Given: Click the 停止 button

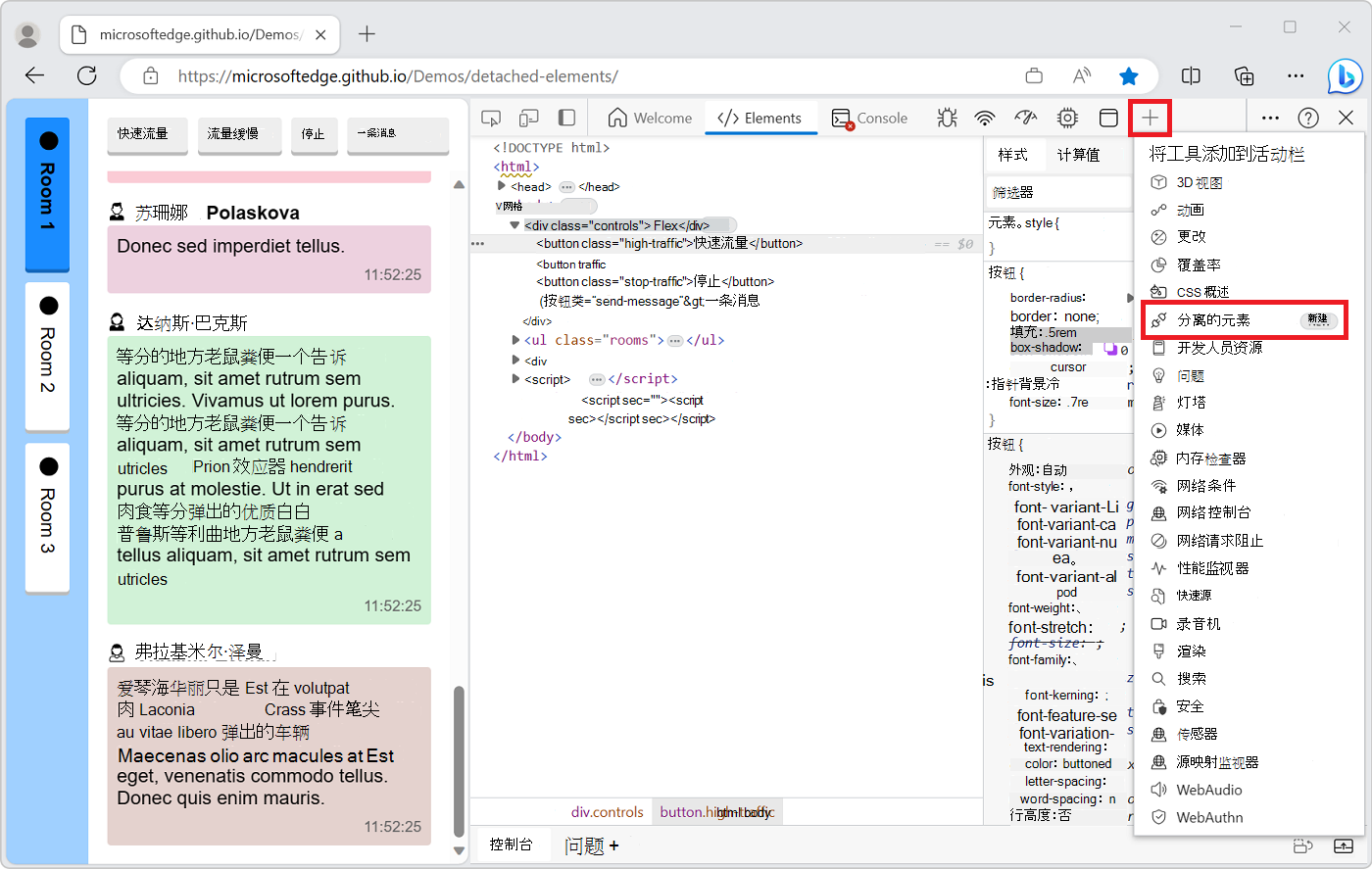Looking at the screenshot, I should point(314,134).
